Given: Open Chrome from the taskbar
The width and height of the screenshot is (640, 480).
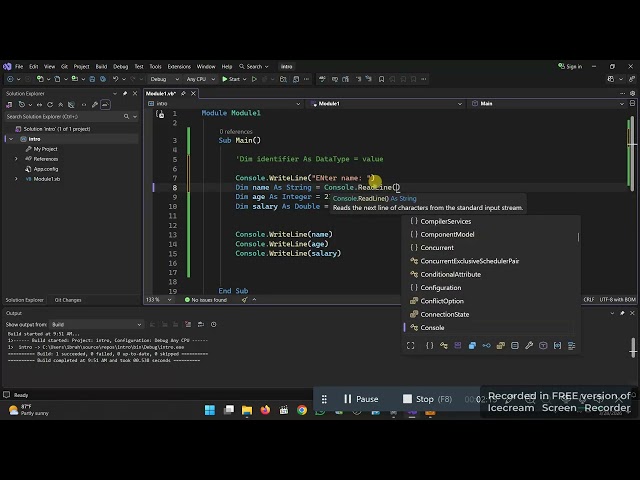Looking at the screenshot, I should tap(302, 410).
